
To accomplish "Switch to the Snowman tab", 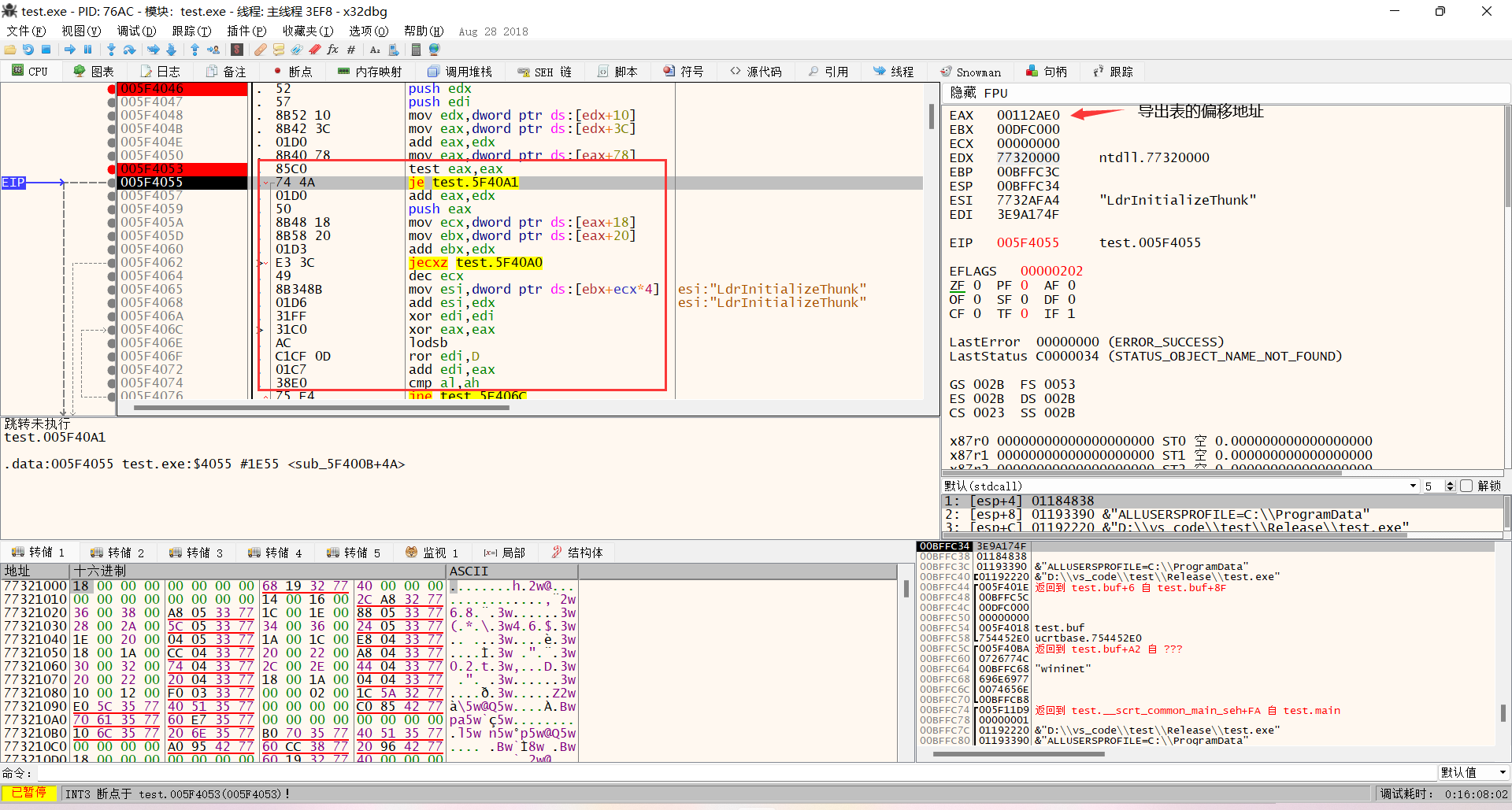I will click(970, 72).
